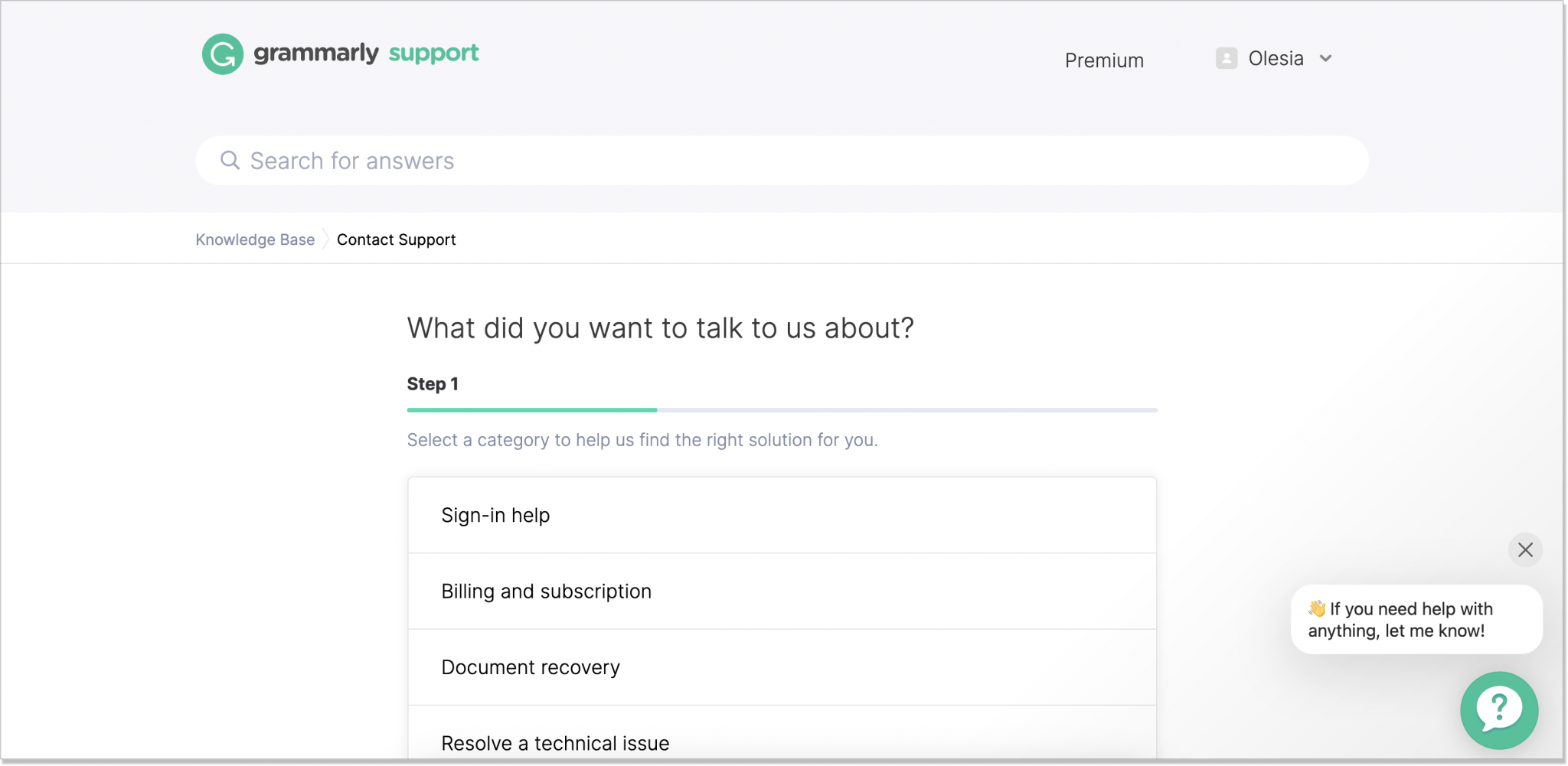Screen dimensions: 1568x766
Task: Click the user avatar icon beside Olesia
Action: [x=1226, y=58]
